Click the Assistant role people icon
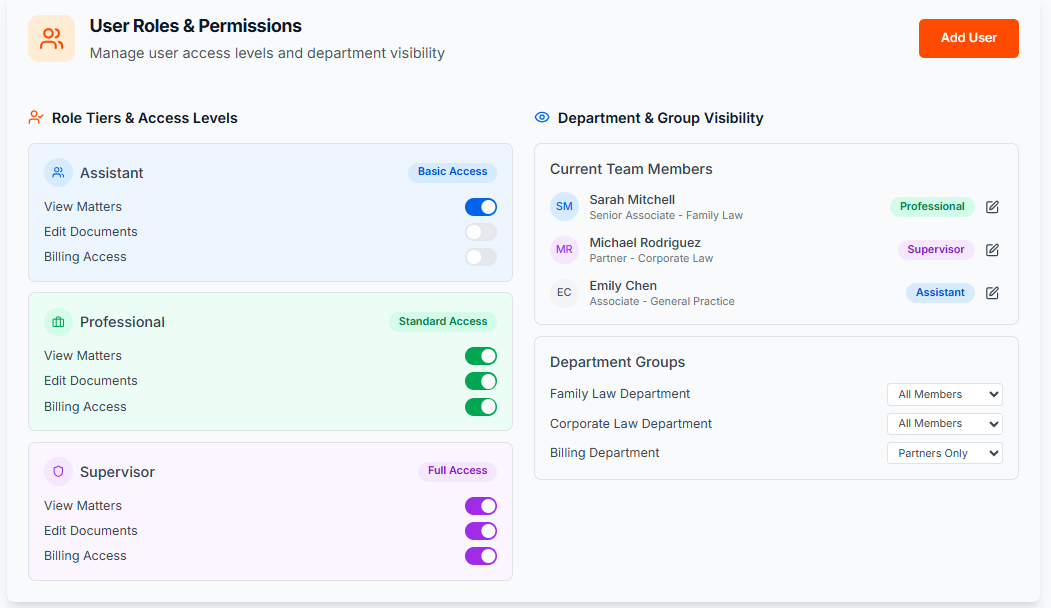Screen dimensions: 1051x608 59,173
